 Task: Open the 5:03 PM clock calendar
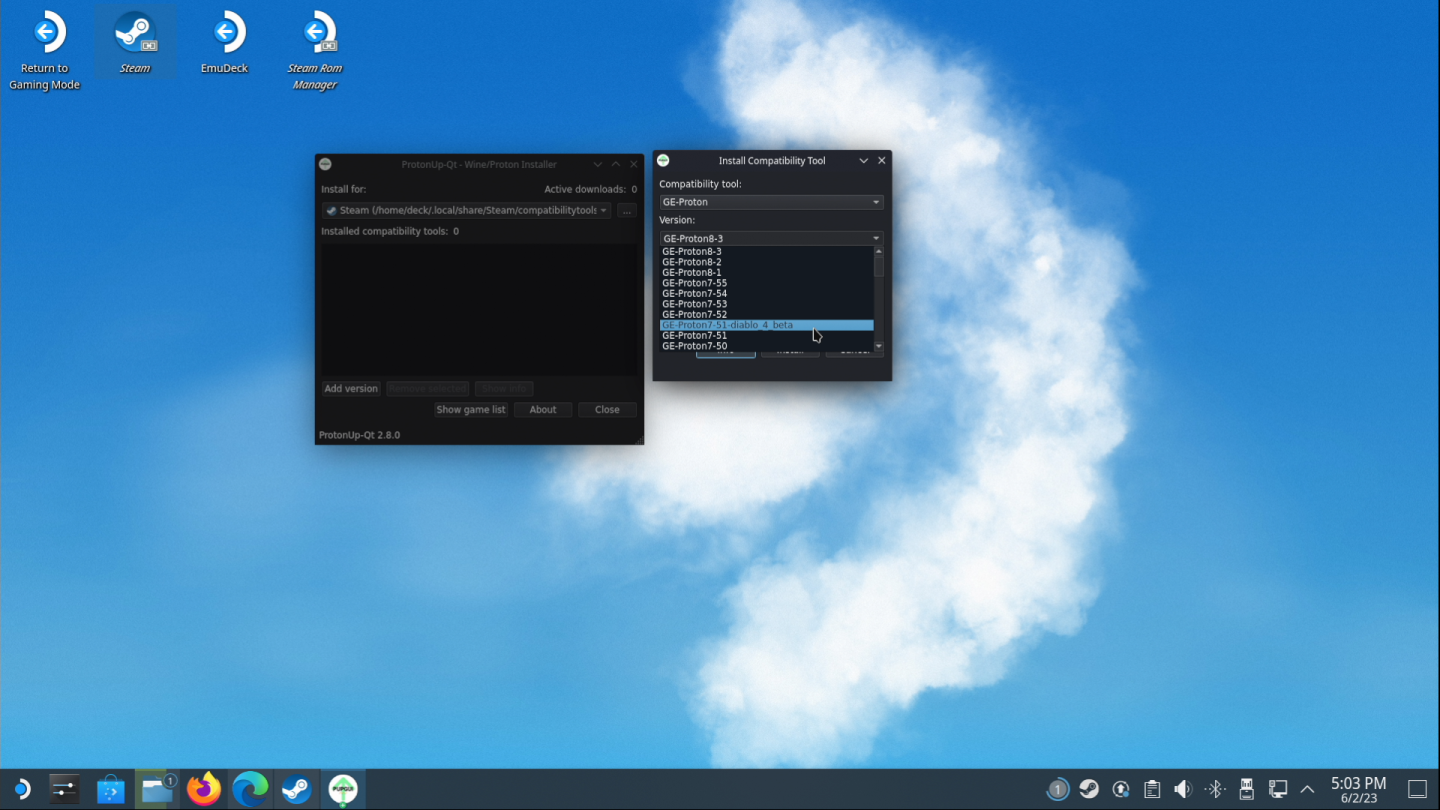(x=1358, y=790)
